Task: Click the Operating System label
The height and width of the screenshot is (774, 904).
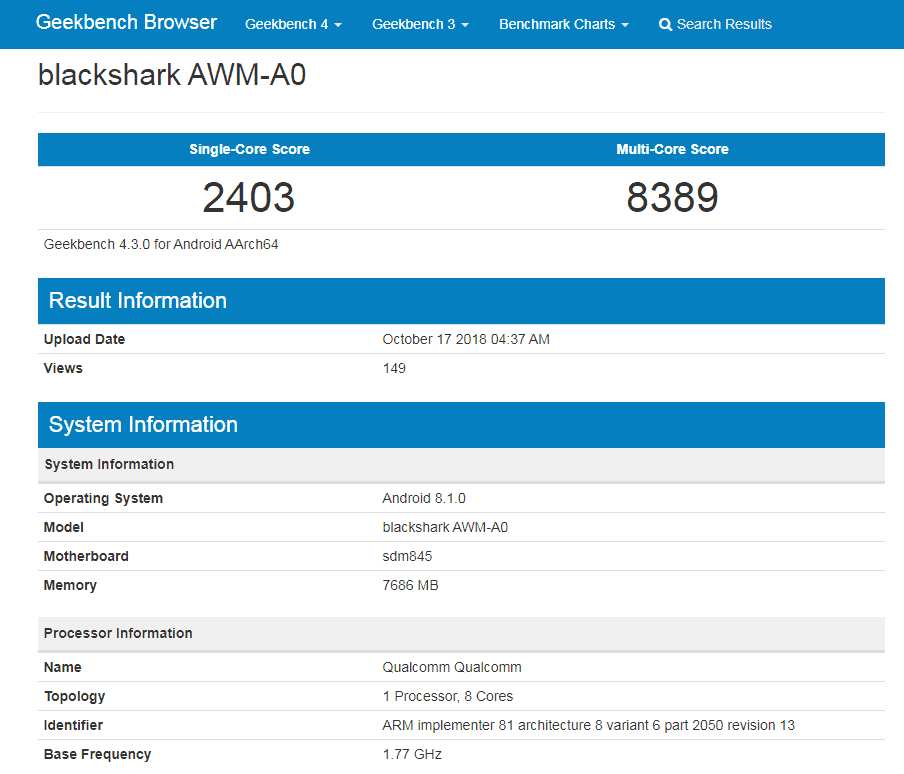Action: (103, 499)
